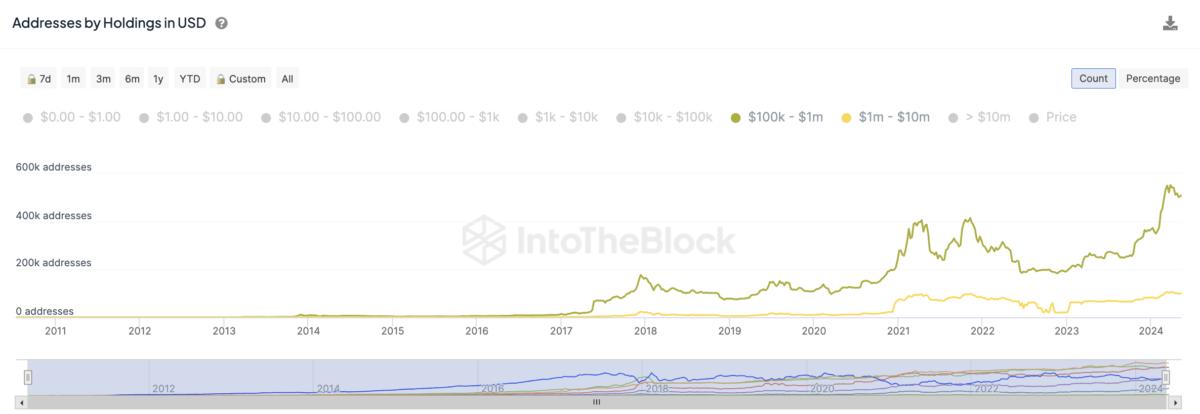This screenshot has height=414, width=1200.
Task: Show All time range data
Action: tap(287, 79)
